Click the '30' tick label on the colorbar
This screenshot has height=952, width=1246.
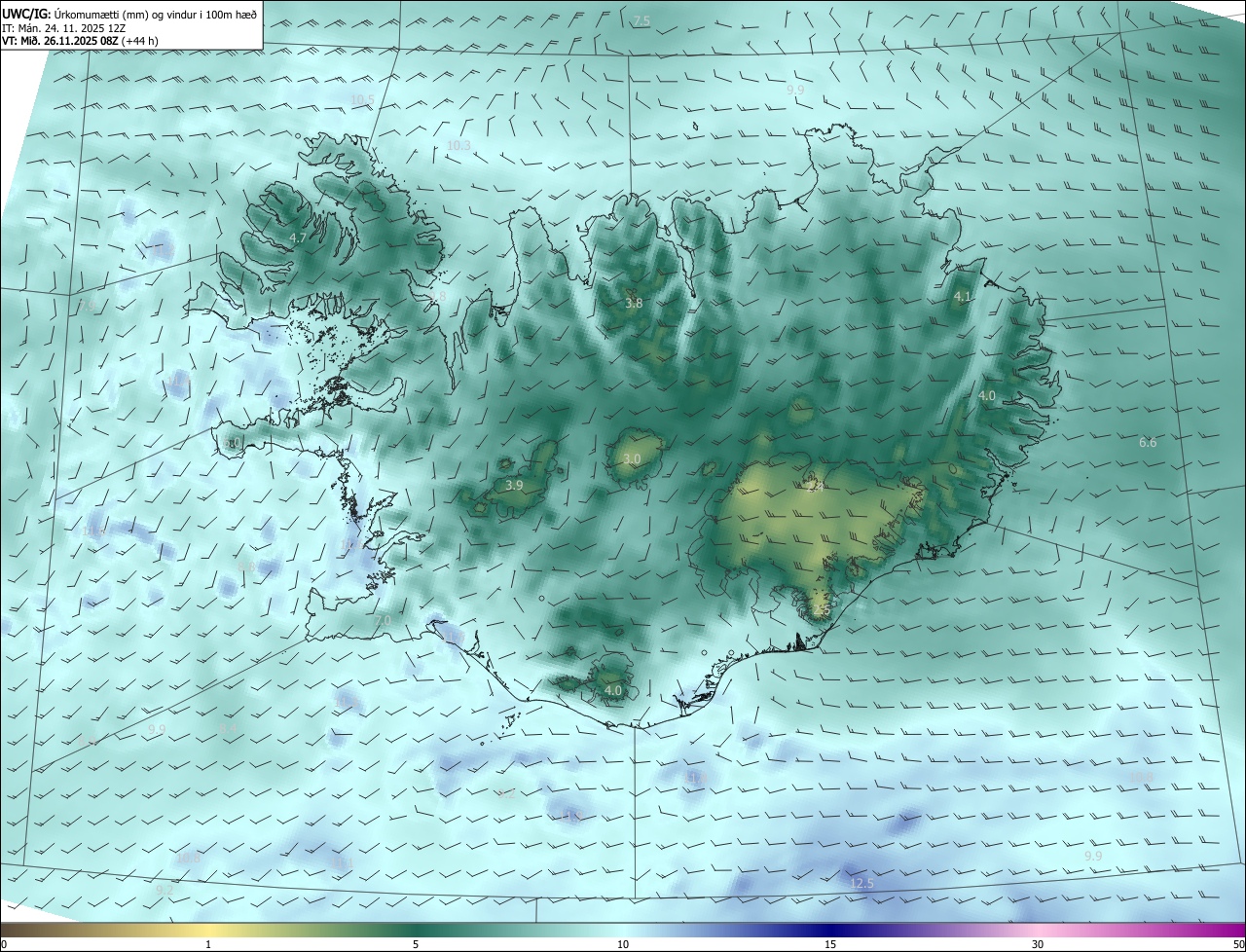[x=1038, y=944]
